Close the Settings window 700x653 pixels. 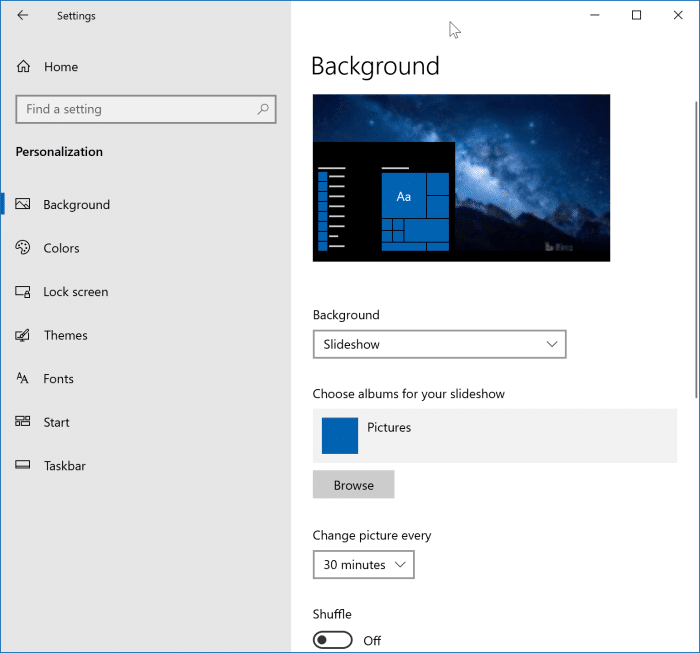tap(678, 15)
